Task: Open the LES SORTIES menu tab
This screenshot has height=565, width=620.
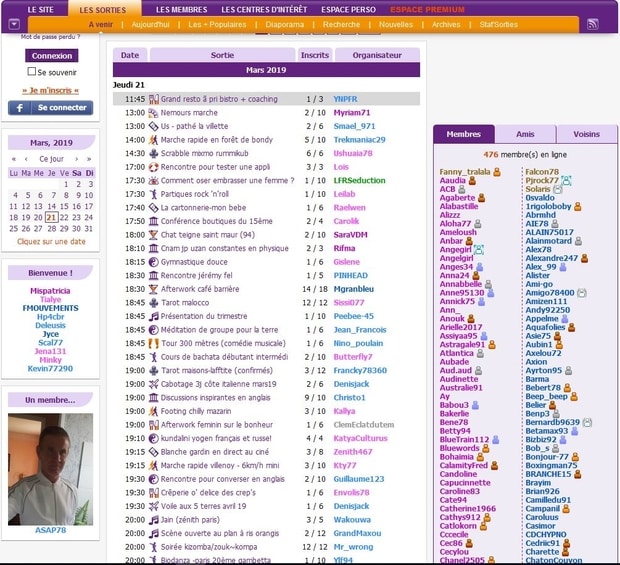Action: point(102,10)
